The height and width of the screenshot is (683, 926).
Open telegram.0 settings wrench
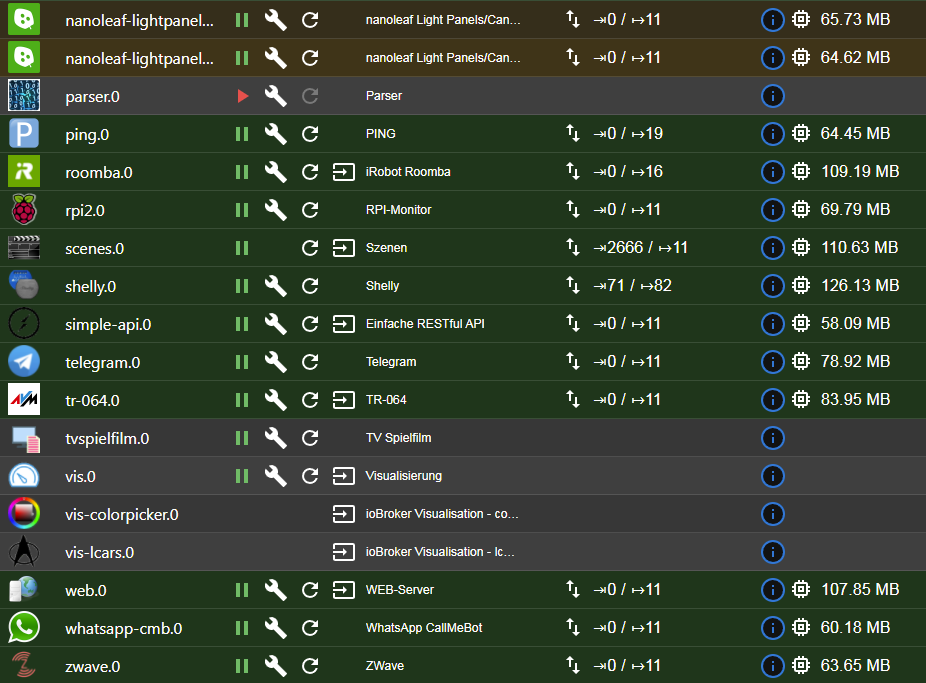(275, 362)
